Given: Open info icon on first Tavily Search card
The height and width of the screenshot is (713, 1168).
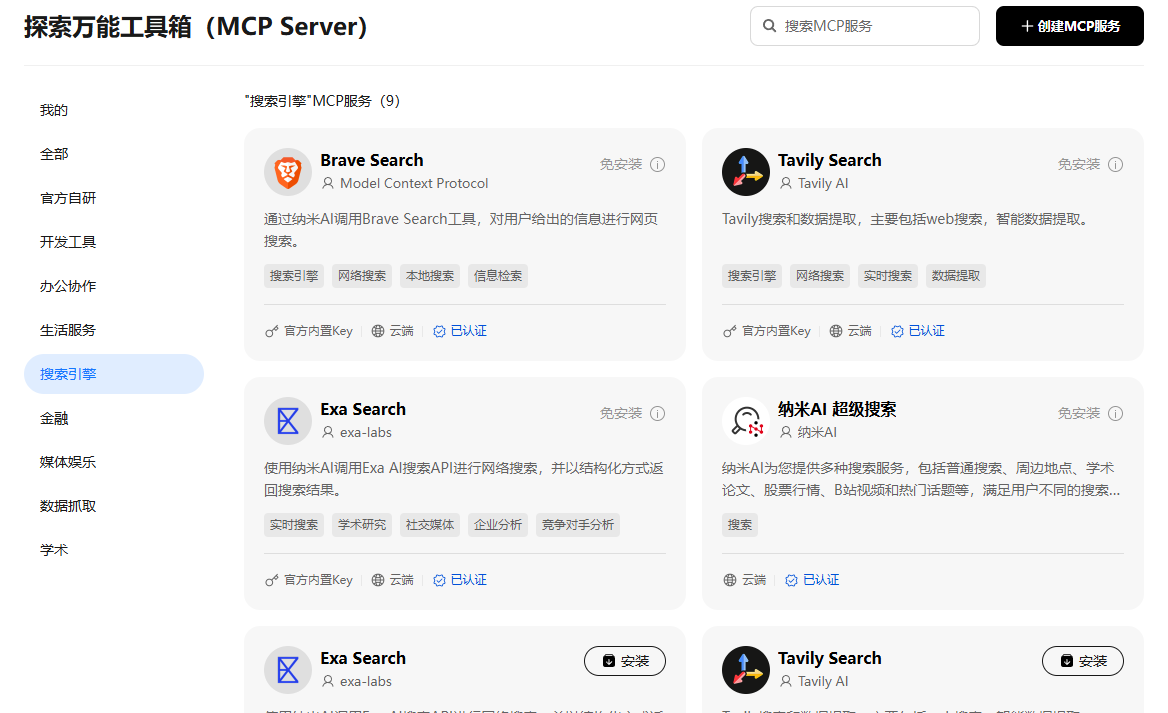Looking at the screenshot, I should coord(1115,165).
